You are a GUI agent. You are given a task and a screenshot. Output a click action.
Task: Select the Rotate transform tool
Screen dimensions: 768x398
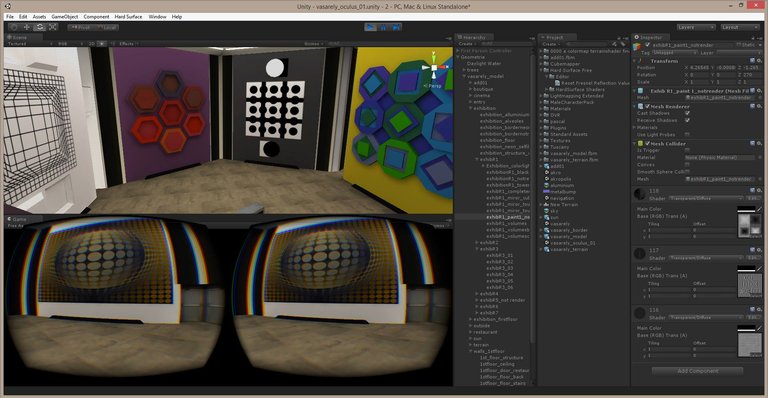(40, 27)
